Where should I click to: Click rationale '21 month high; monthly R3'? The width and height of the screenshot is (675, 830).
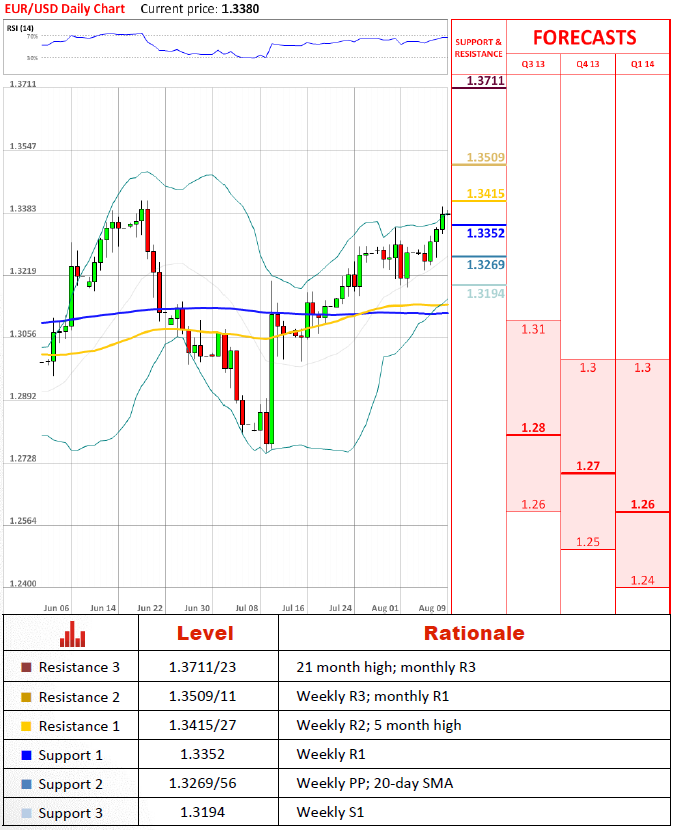tap(386, 667)
